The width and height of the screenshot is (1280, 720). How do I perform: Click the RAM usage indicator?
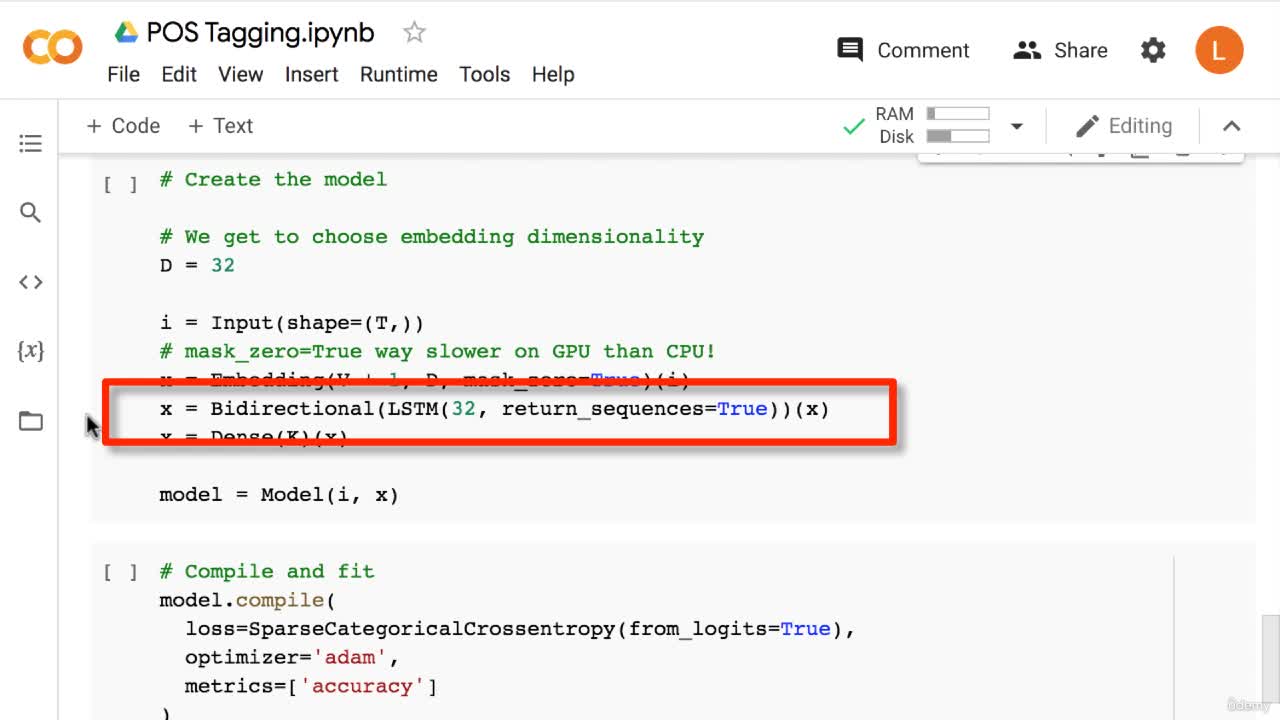point(932,114)
